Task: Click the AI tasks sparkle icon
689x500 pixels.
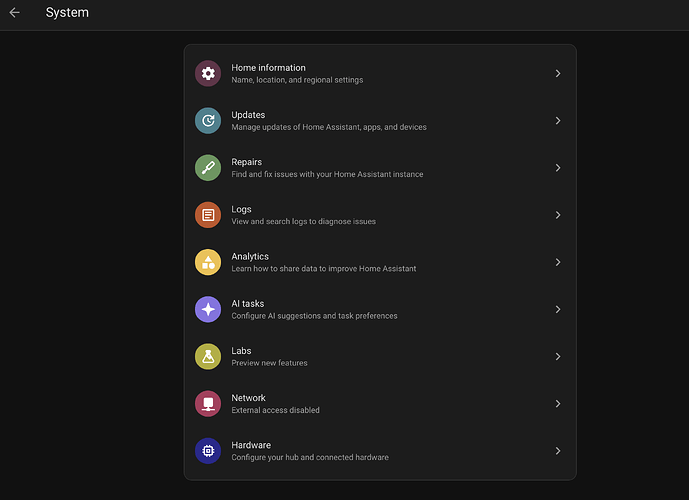Action: click(x=208, y=309)
